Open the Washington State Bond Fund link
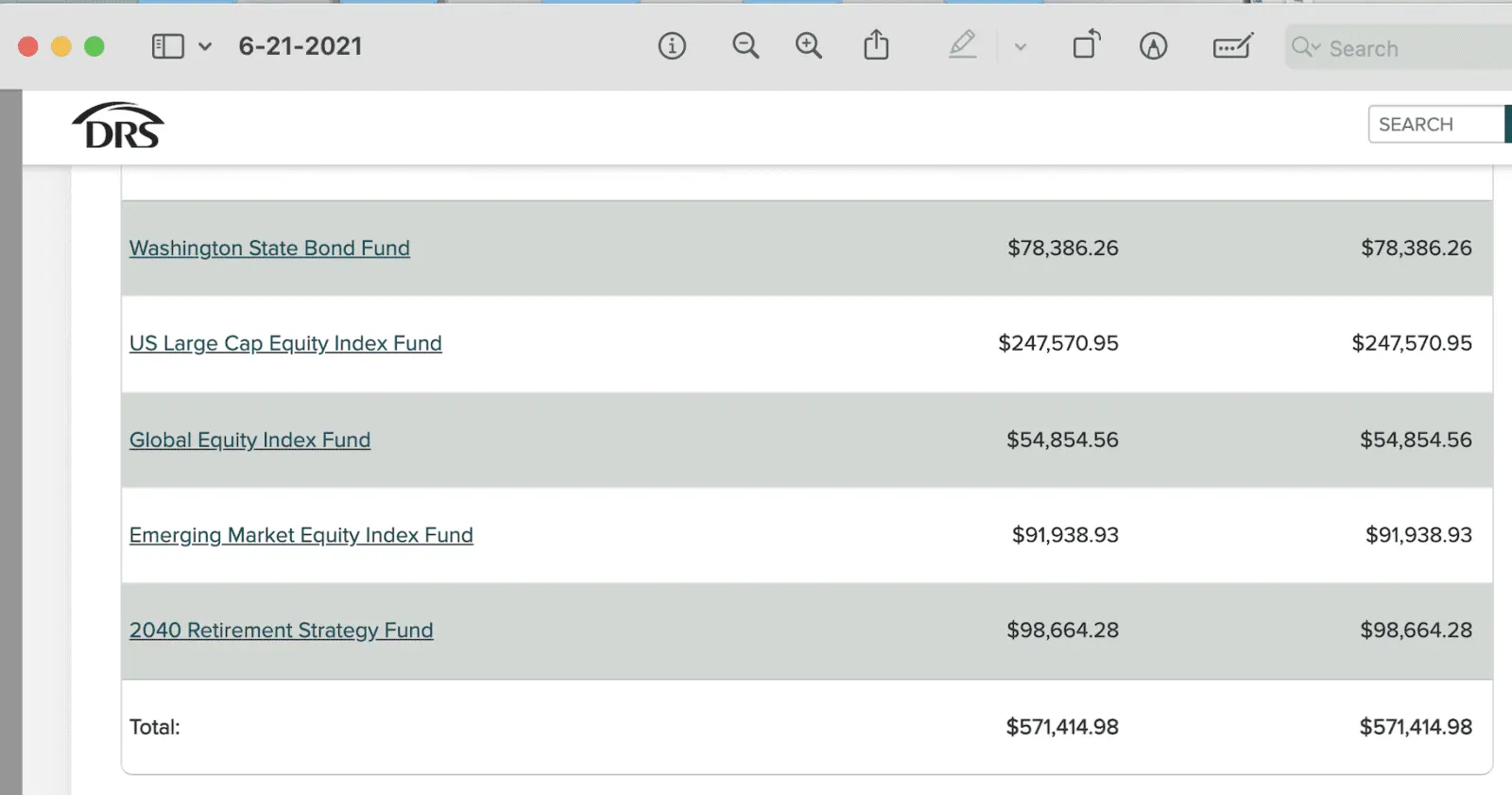 pyautogui.click(x=269, y=249)
